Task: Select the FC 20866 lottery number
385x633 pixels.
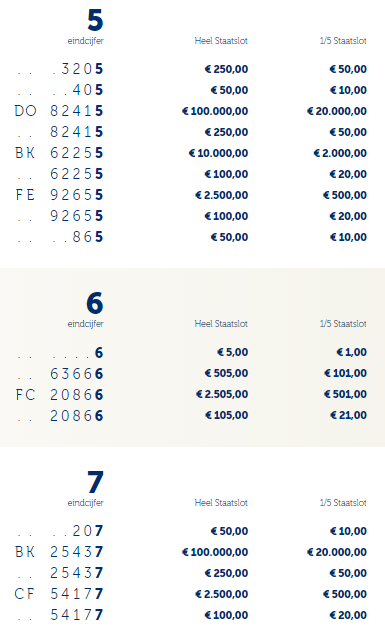Action: click(x=59, y=394)
